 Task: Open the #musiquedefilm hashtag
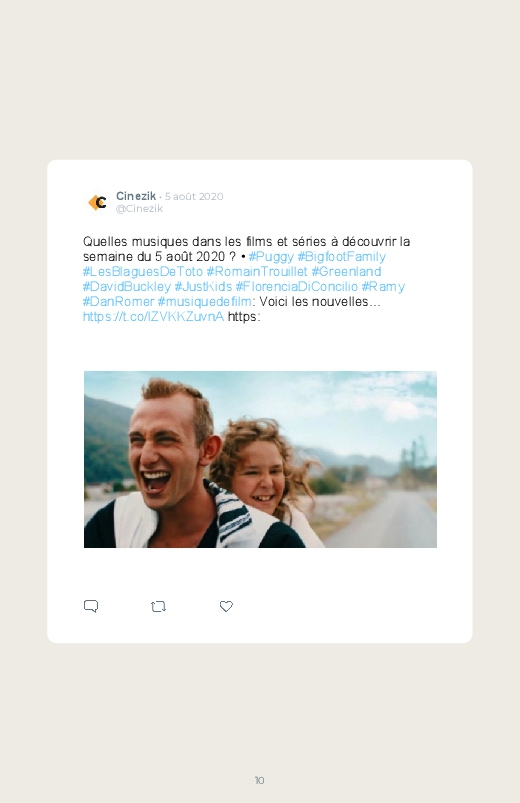204,302
